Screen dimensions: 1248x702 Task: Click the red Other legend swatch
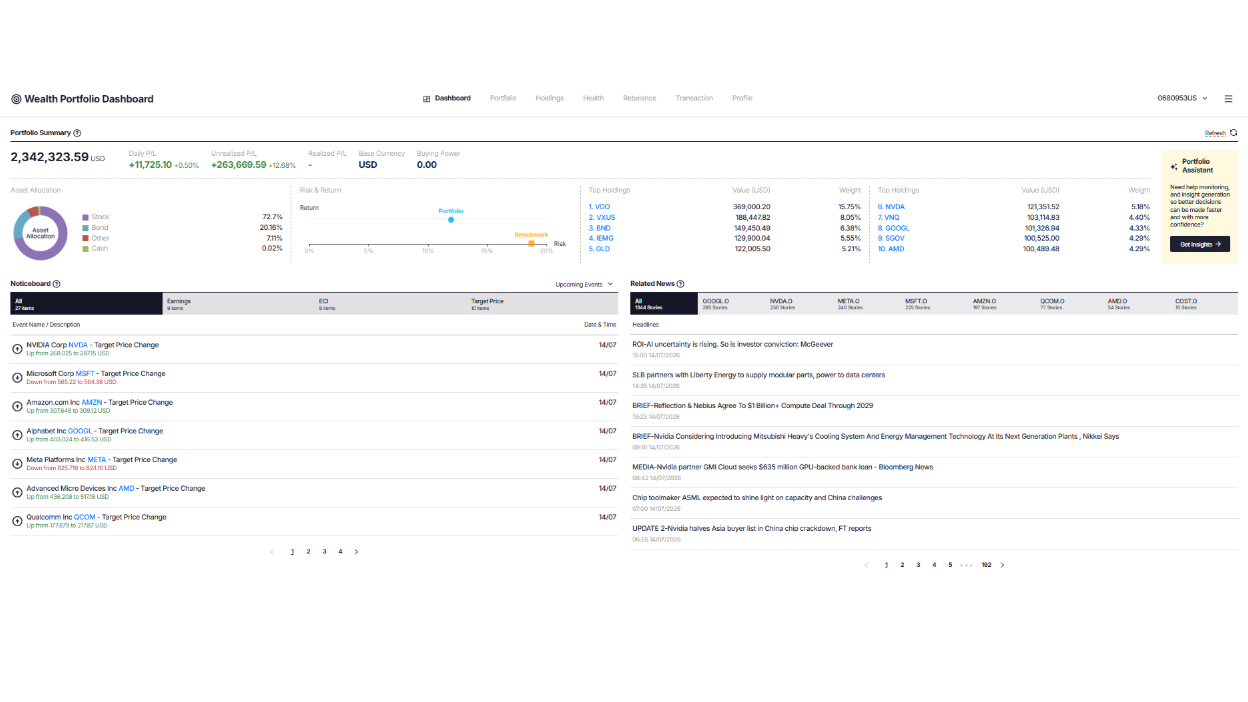(x=85, y=238)
